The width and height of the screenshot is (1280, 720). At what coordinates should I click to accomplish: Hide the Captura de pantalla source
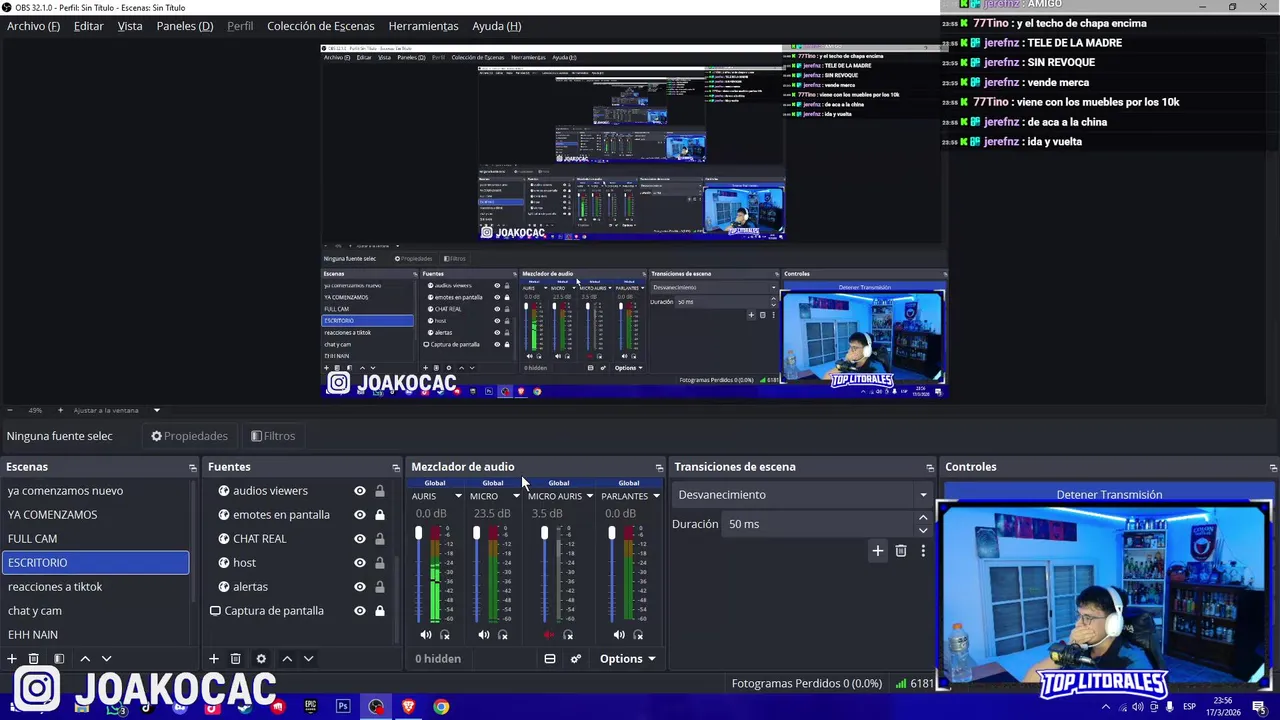pos(360,611)
